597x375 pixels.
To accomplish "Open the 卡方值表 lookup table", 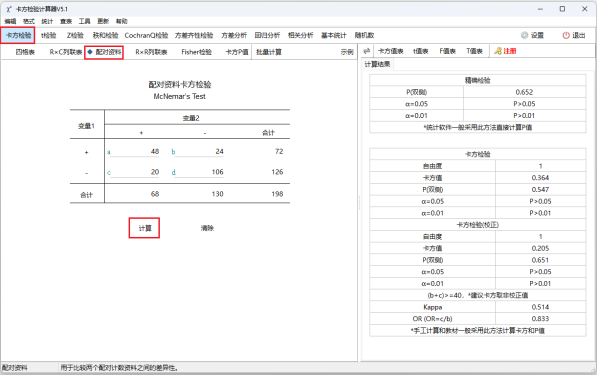I will (391, 51).
